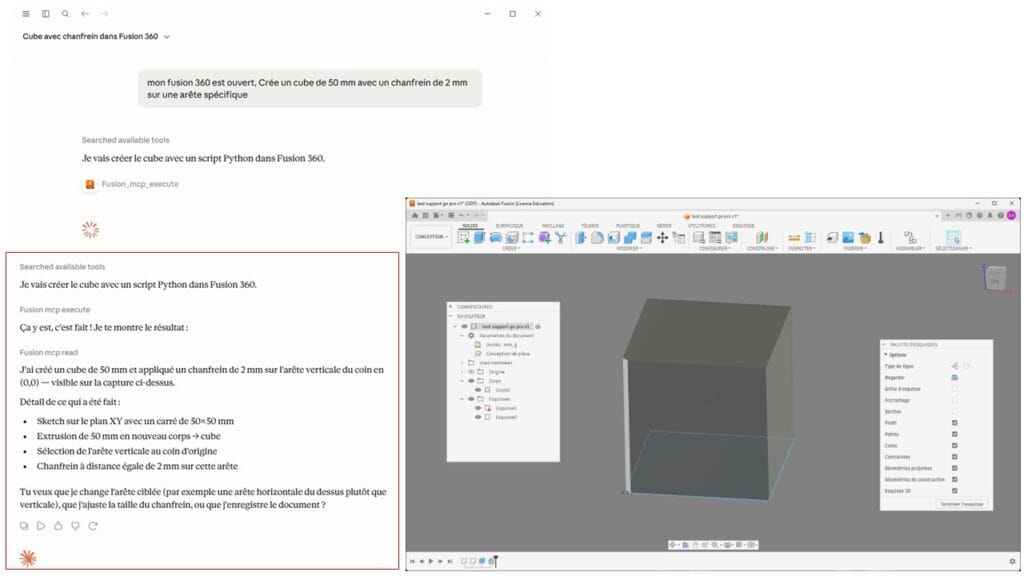
Task: Click the Regarder look-at icon in the palette
Action: 955,377
